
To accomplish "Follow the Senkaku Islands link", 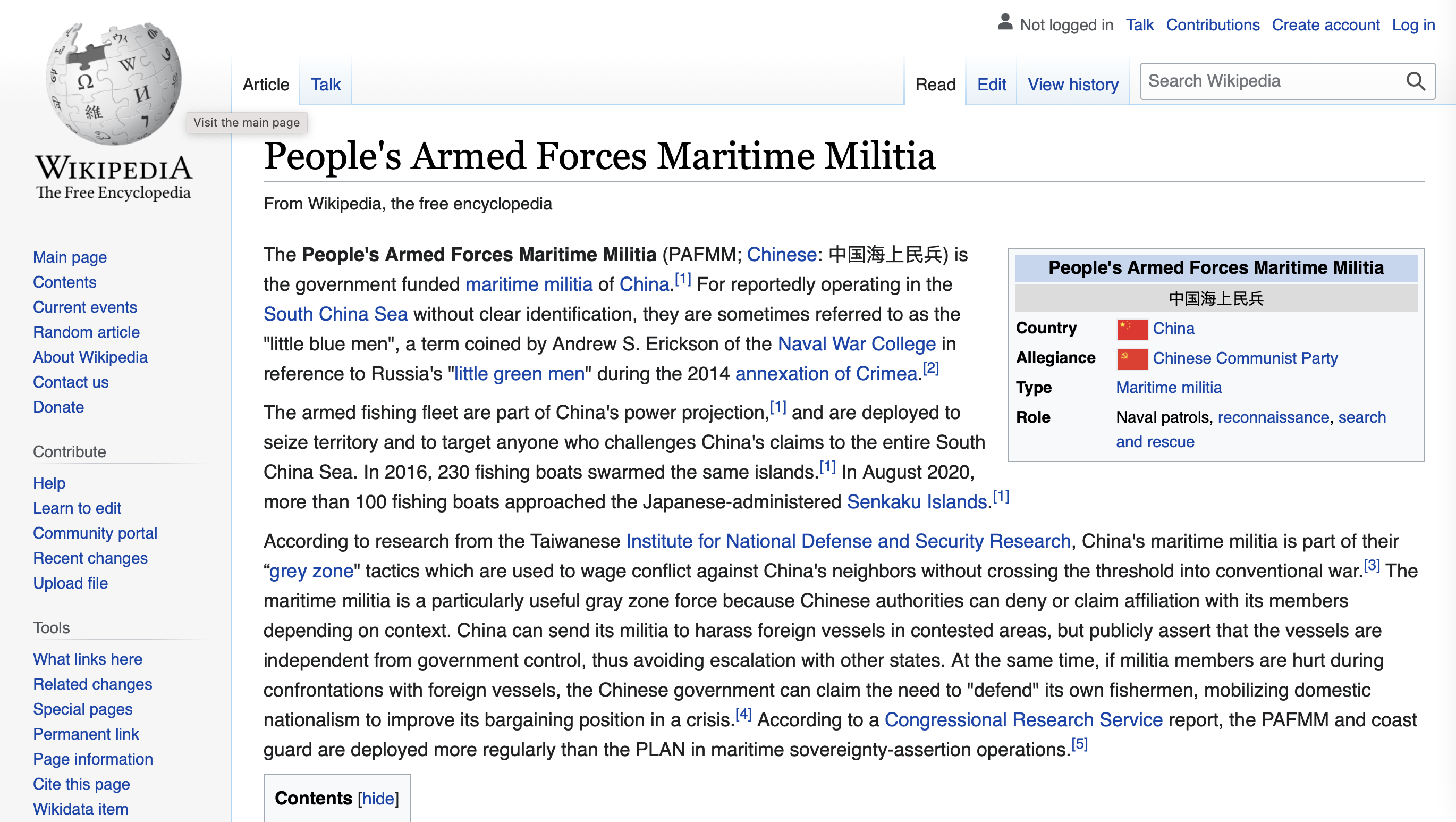I will click(917, 502).
